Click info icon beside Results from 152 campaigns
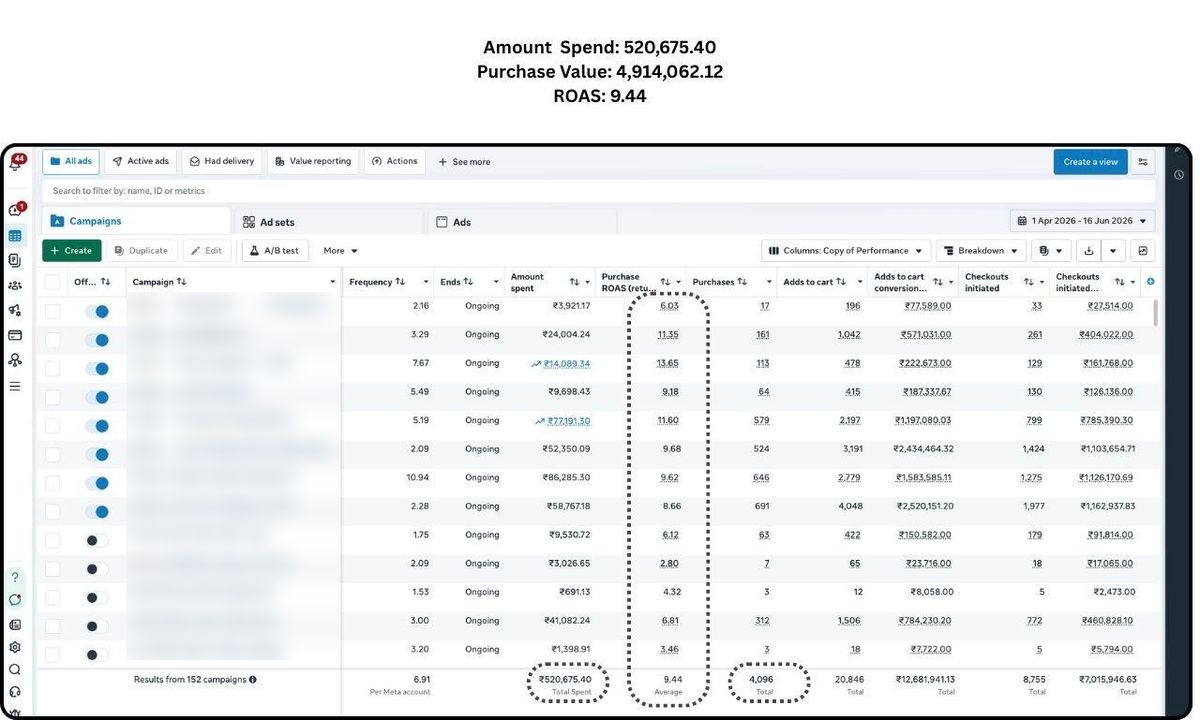 click(253, 680)
